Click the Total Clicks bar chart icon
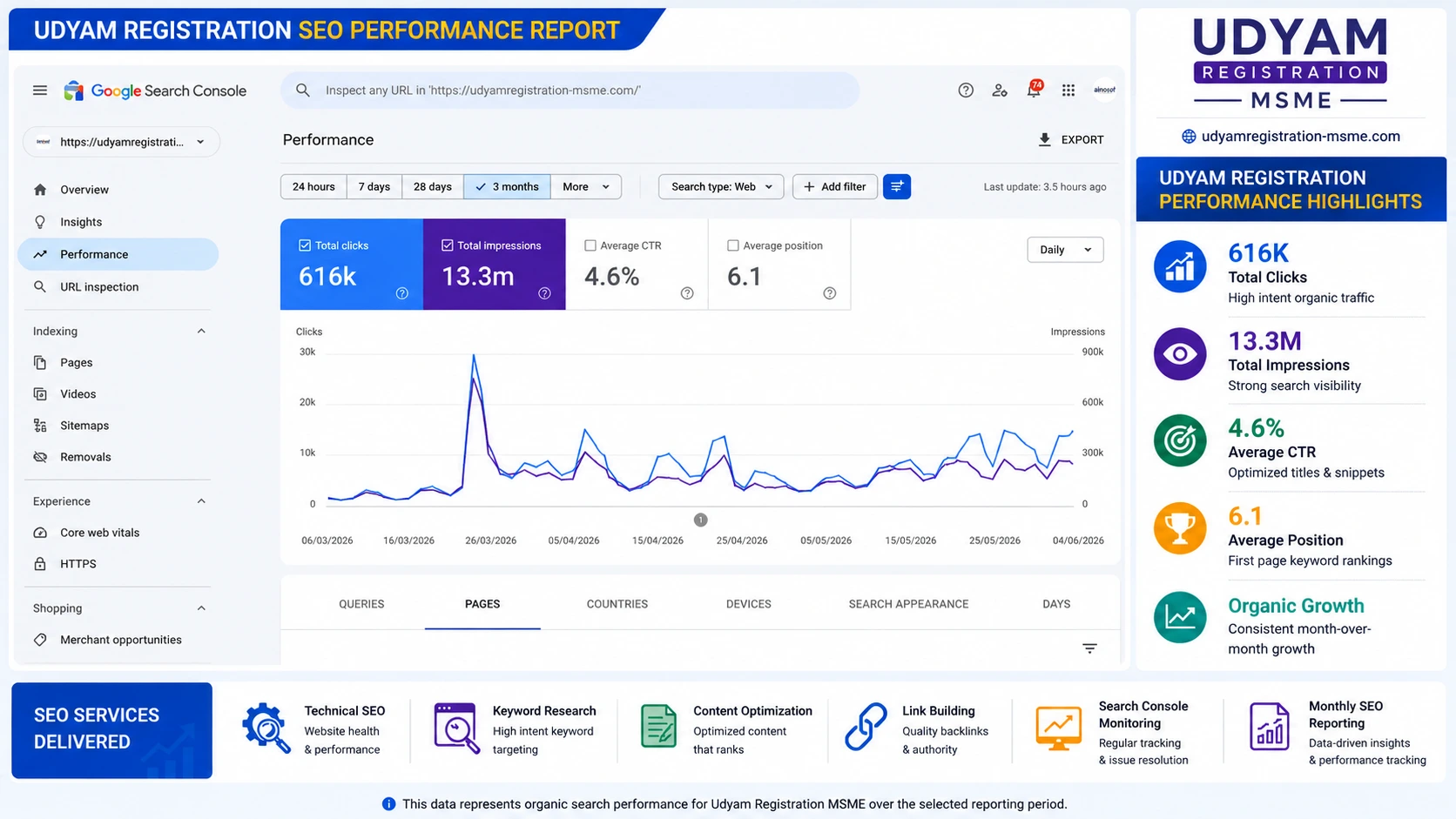The height and width of the screenshot is (819, 1456). point(1180,266)
